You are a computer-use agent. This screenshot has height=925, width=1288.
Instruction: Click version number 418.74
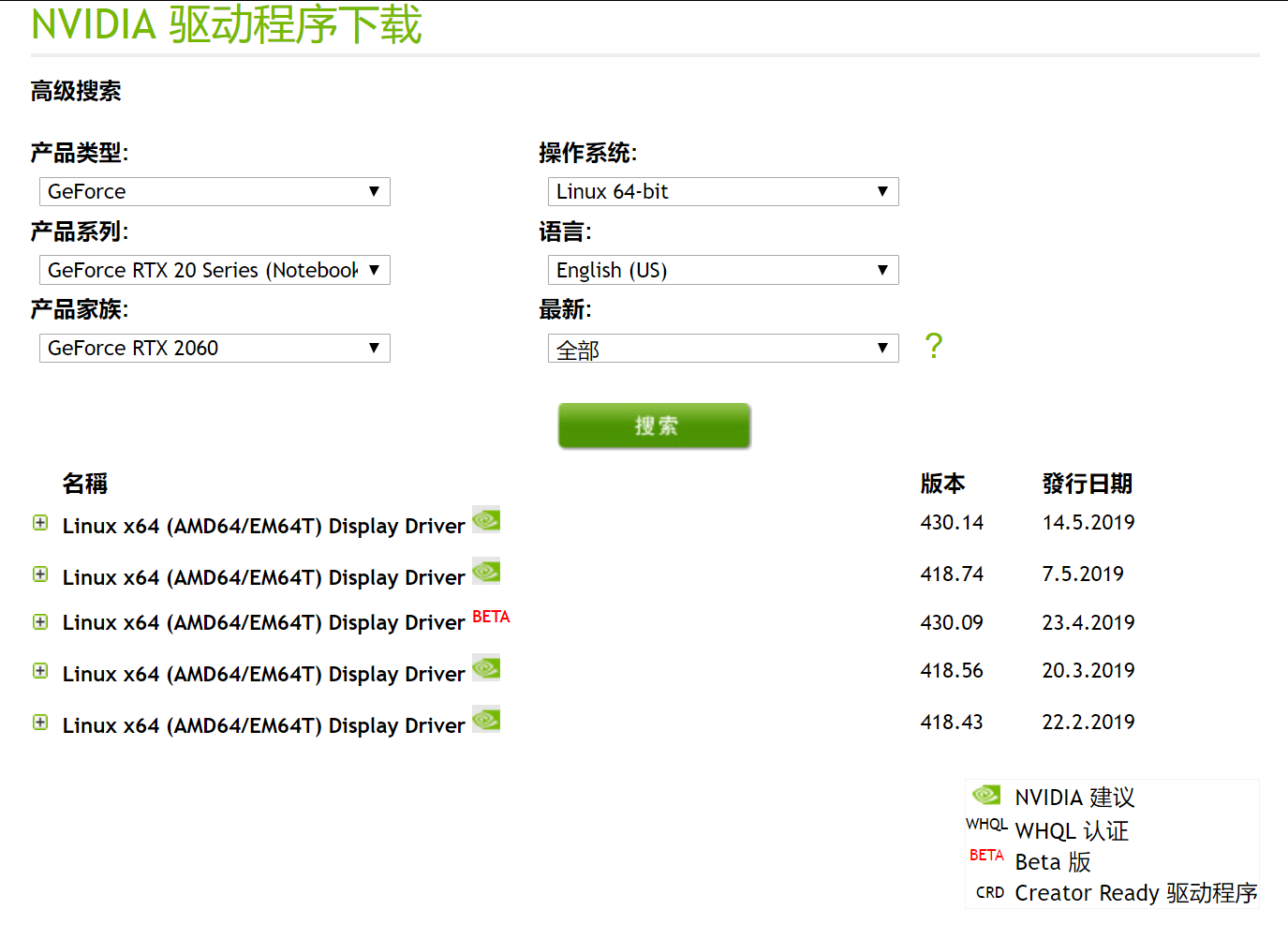coord(952,574)
